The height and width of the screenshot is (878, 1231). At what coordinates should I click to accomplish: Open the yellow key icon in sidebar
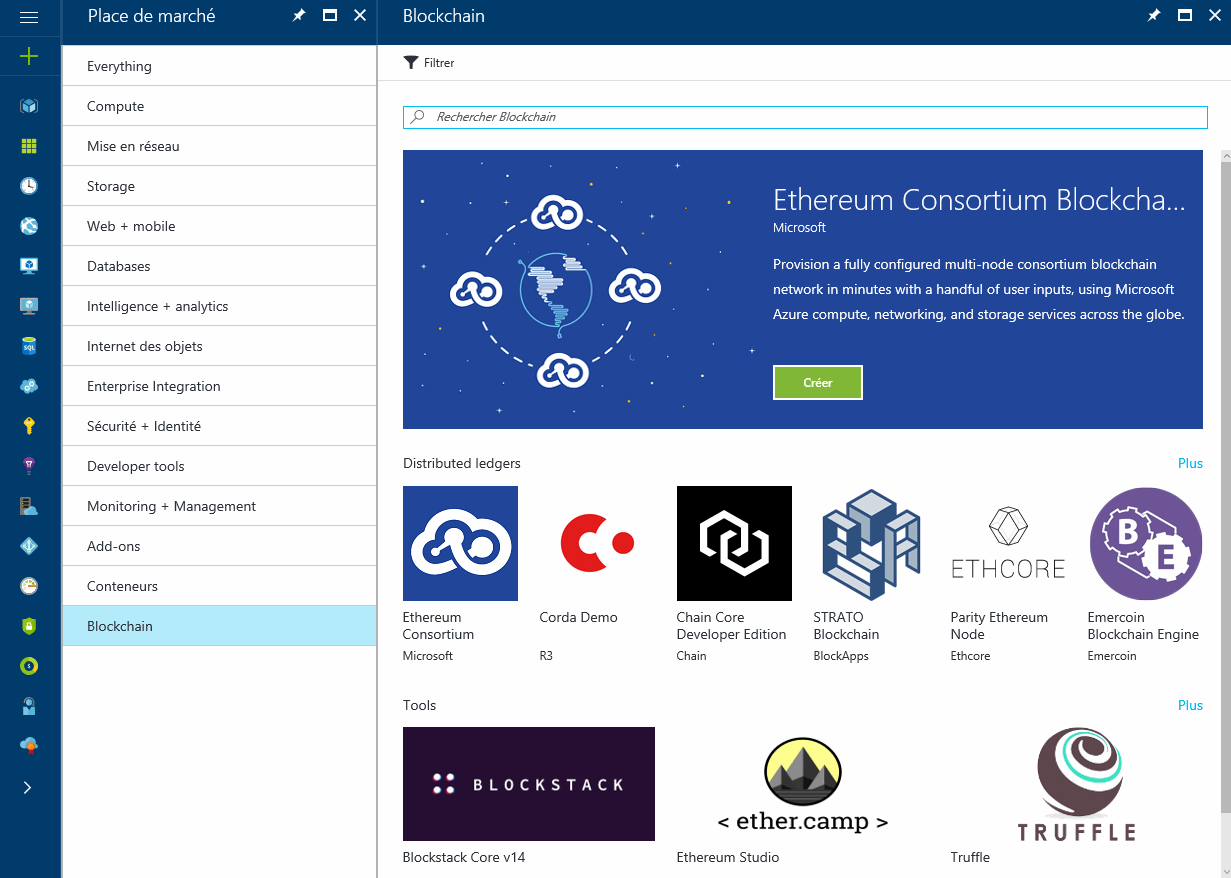point(28,426)
